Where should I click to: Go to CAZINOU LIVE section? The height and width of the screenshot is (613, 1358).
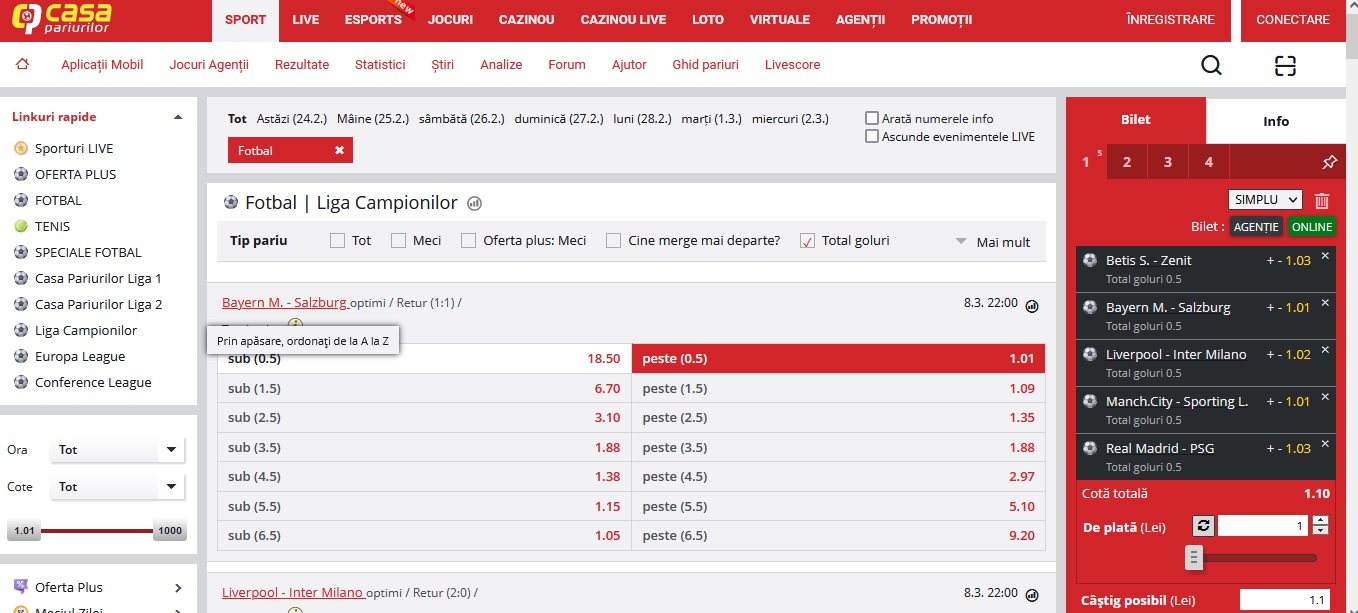tap(623, 20)
